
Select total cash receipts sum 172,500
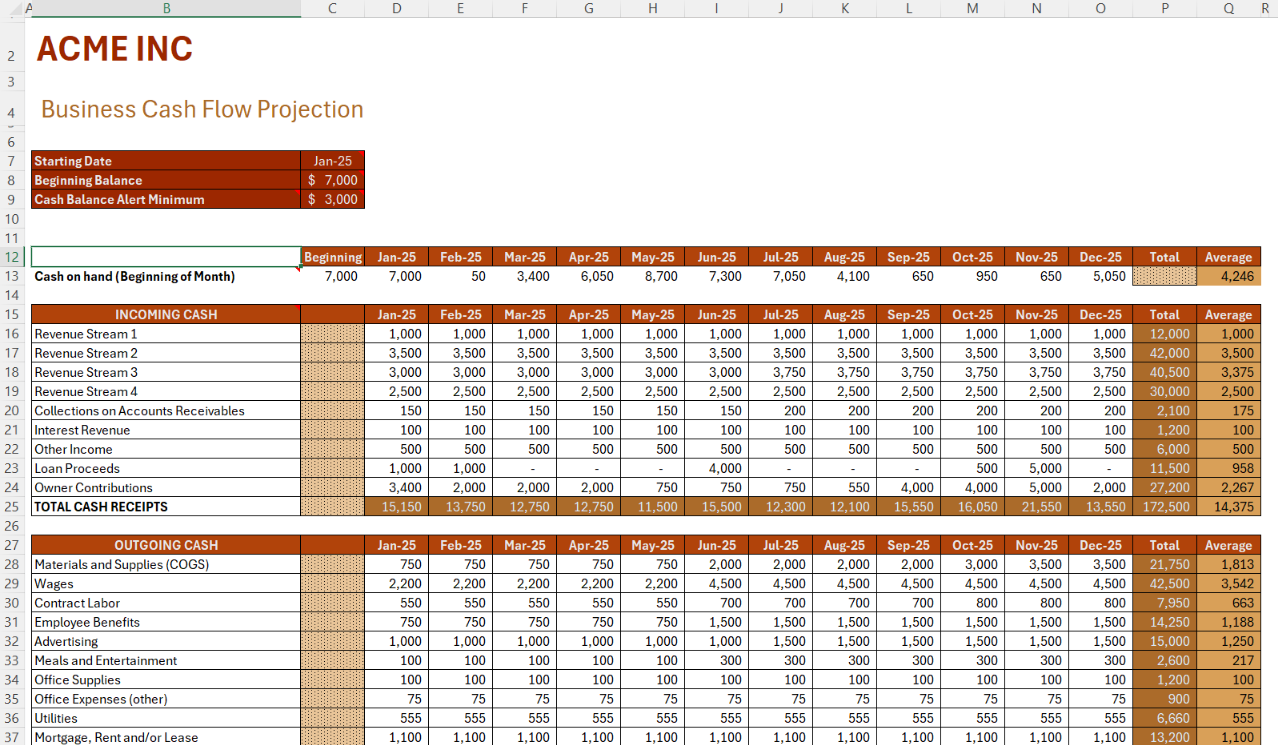click(1164, 507)
